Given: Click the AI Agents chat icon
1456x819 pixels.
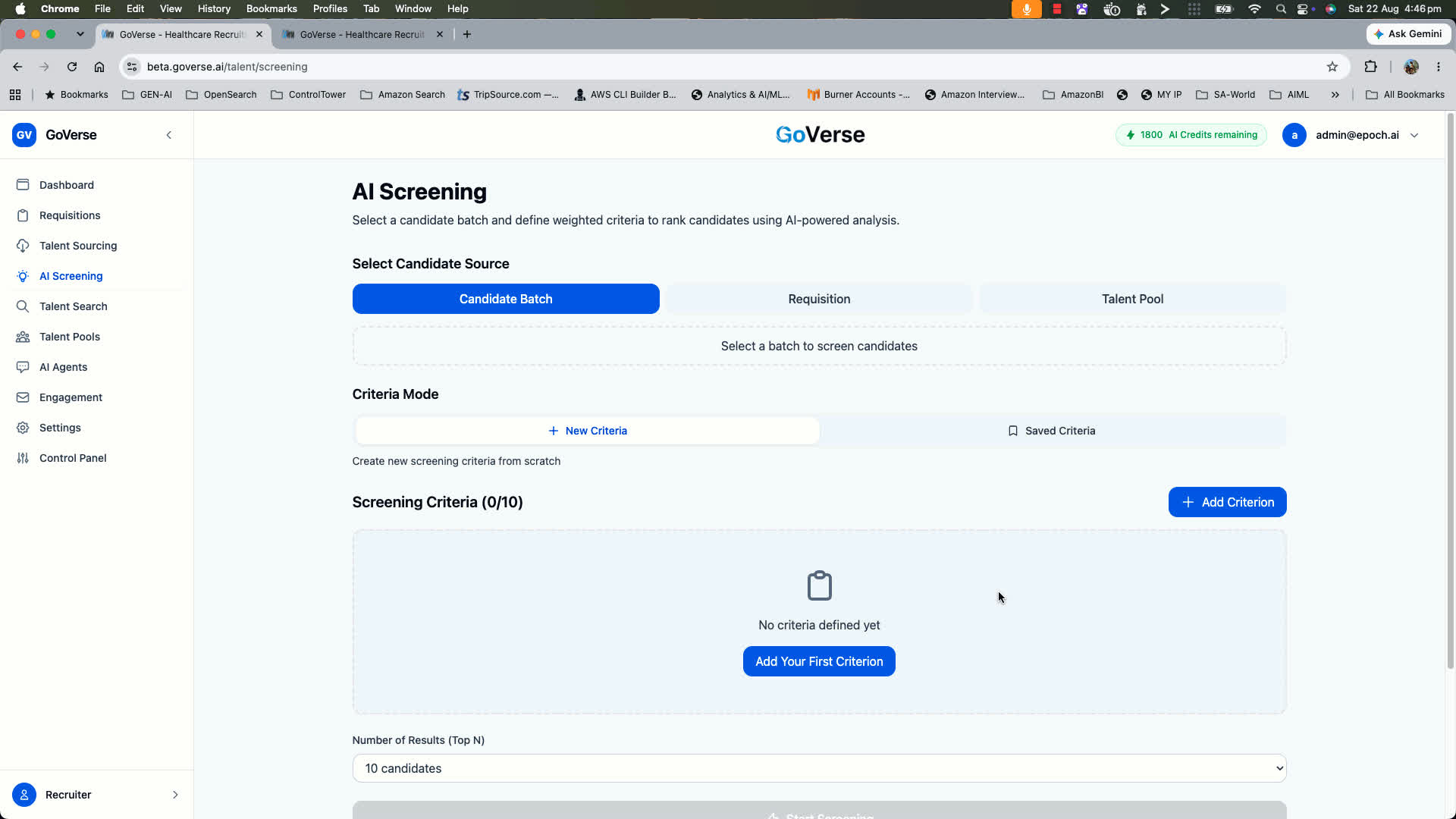Looking at the screenshot, I should pos(23,367).
